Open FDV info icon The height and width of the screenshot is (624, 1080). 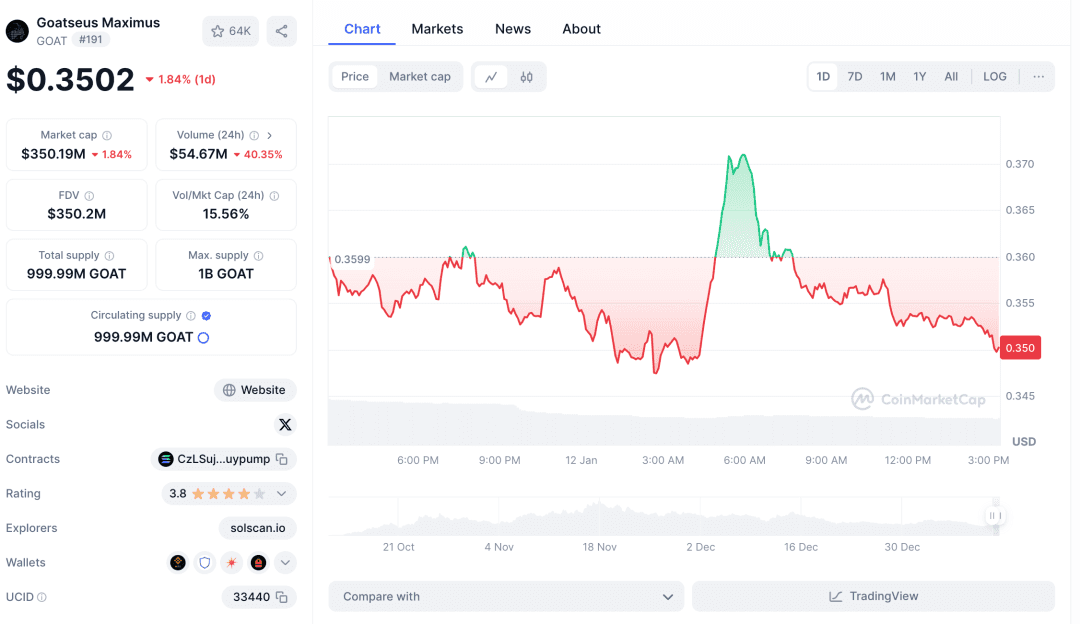89,196
